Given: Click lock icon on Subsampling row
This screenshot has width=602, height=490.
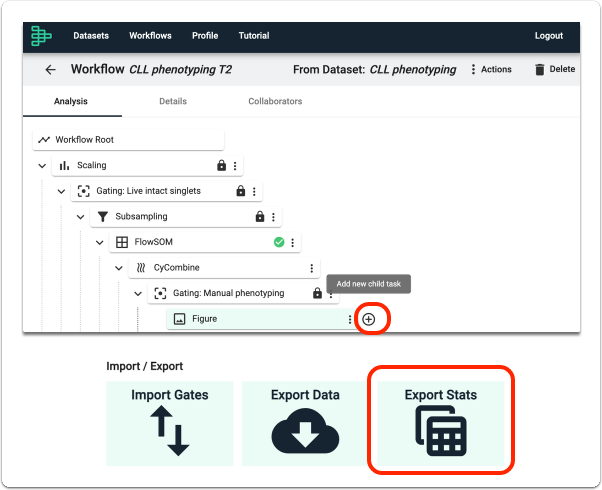Looking at the screenshot, I should (x=260, y=216).
